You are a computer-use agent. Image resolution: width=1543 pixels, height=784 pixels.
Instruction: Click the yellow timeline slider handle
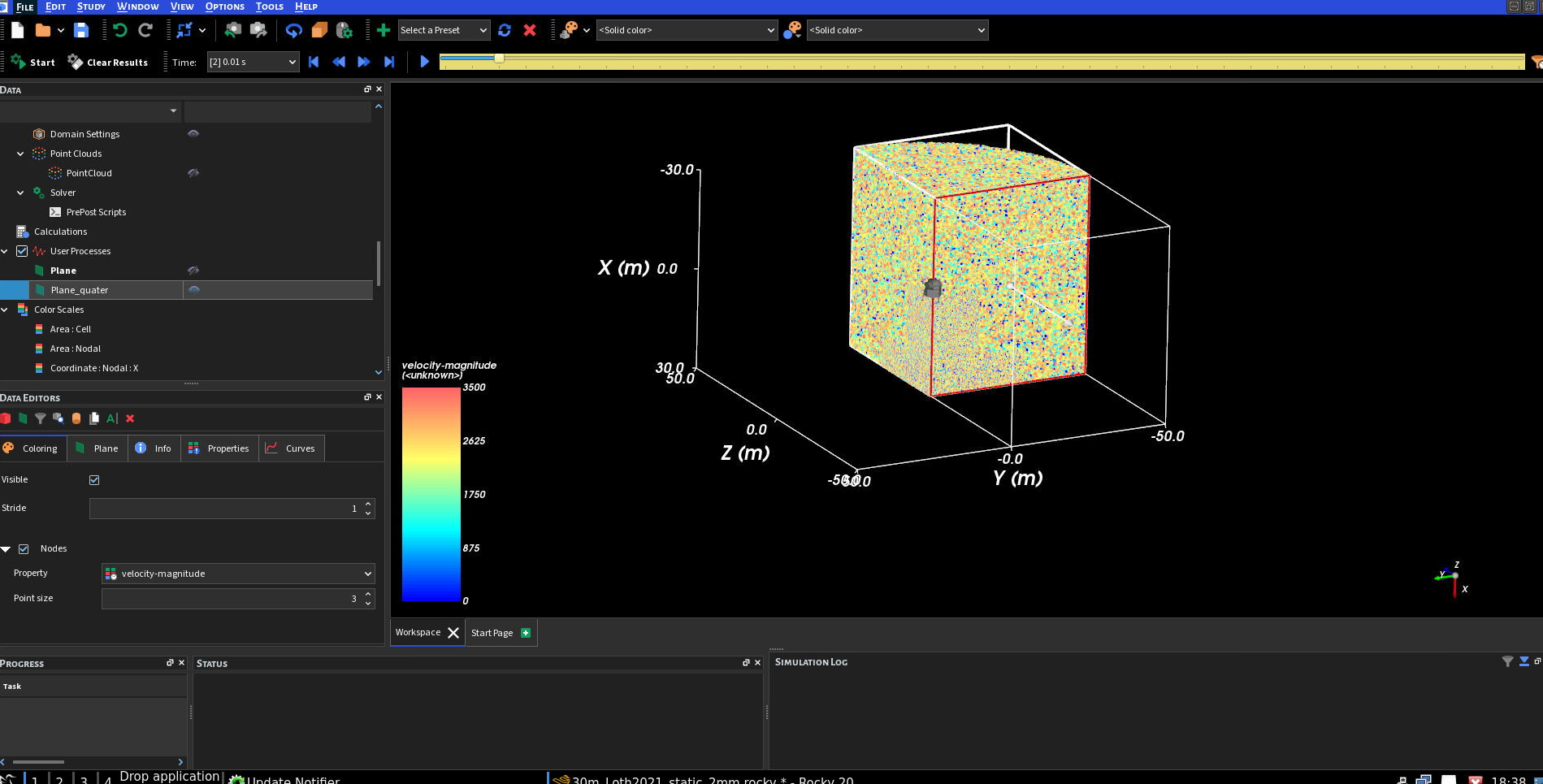pos(499,58)
